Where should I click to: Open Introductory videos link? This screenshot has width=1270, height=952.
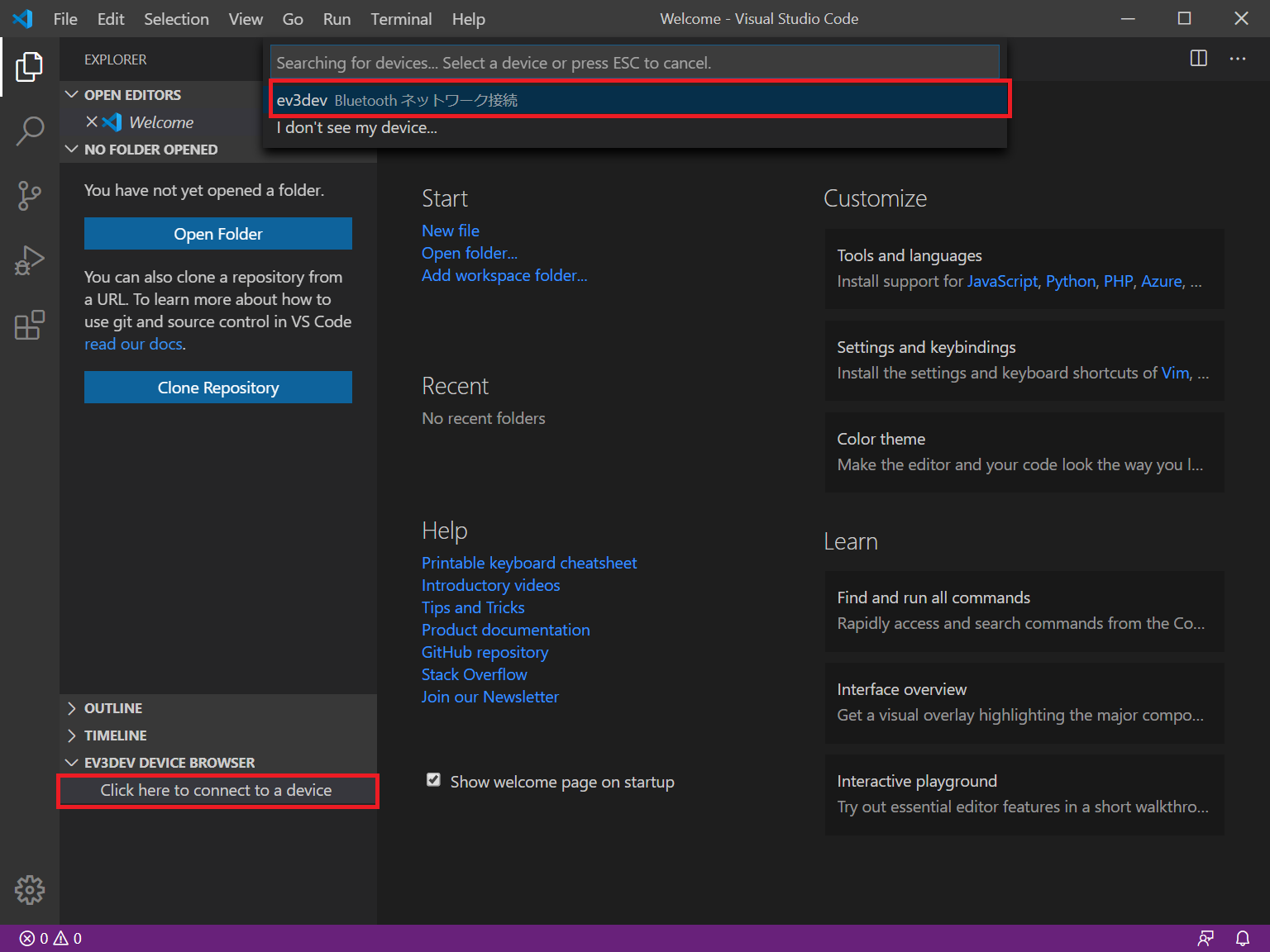coord(491,585)
